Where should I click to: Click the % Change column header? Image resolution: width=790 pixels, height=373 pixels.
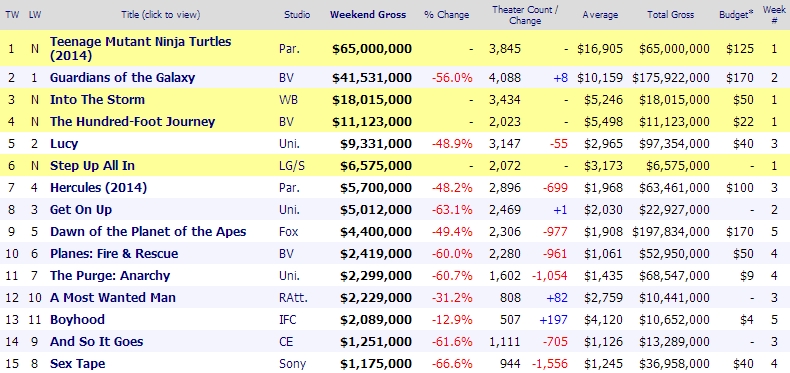(446, 15)
